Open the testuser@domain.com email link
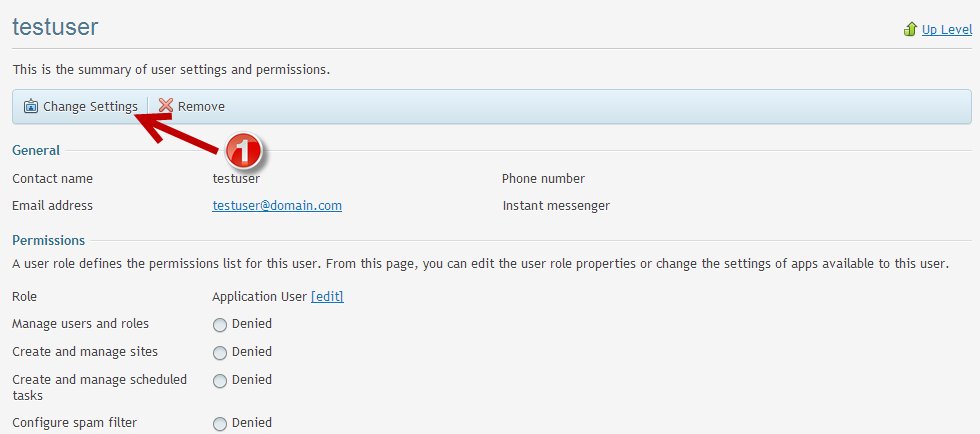 click(277, 205)
